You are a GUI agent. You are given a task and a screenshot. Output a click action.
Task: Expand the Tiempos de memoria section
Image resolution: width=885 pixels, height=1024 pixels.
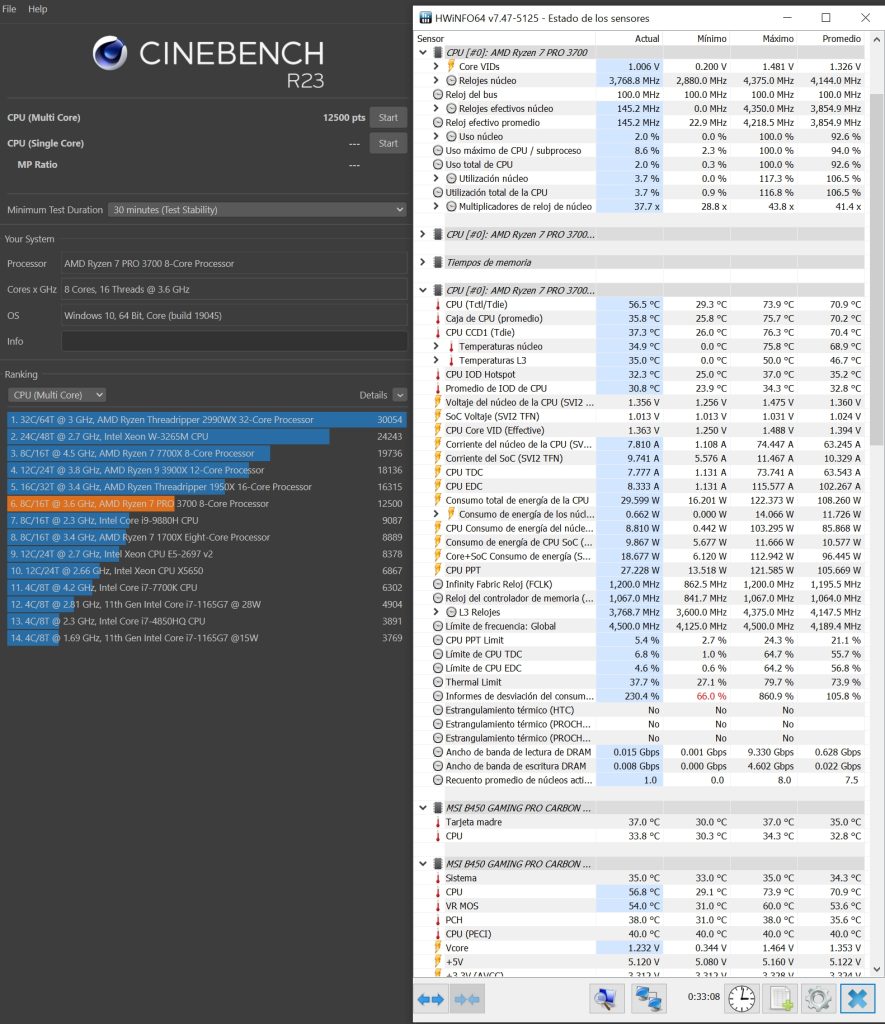point(423,263)
